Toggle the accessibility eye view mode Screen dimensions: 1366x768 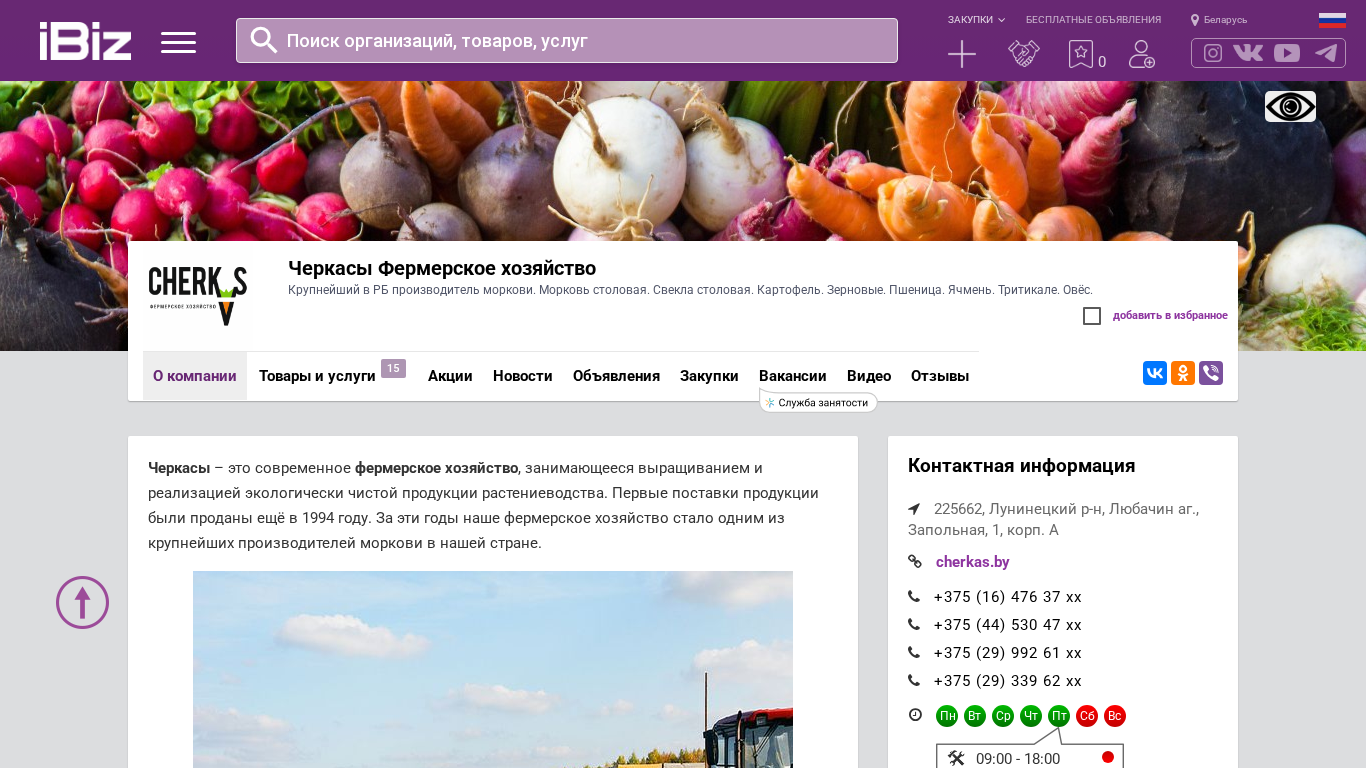pyautogui.click(x=1290, y=106)
